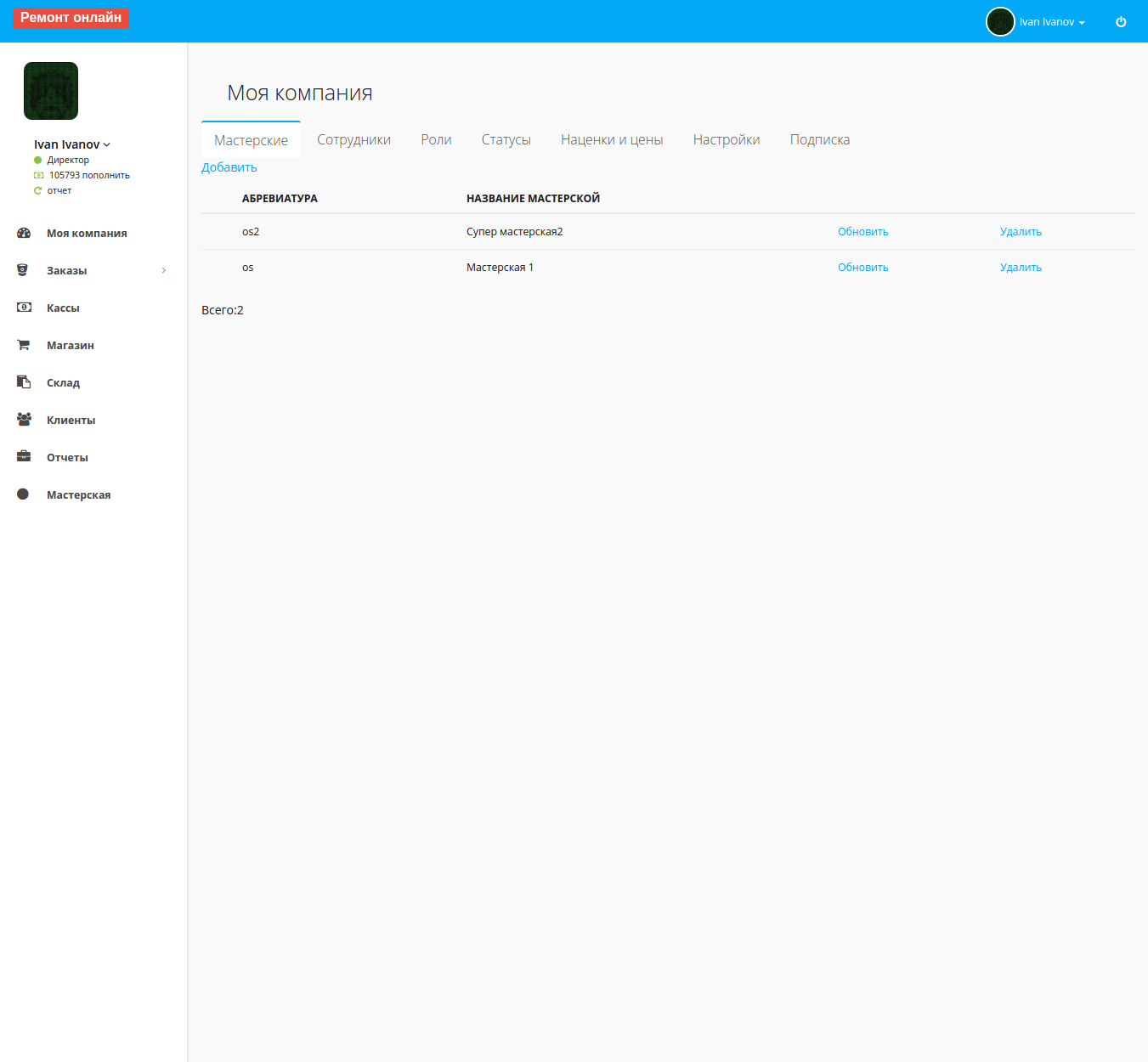Click the Добавить link
Screen dimensions: 1148x1062
[229, 167]
